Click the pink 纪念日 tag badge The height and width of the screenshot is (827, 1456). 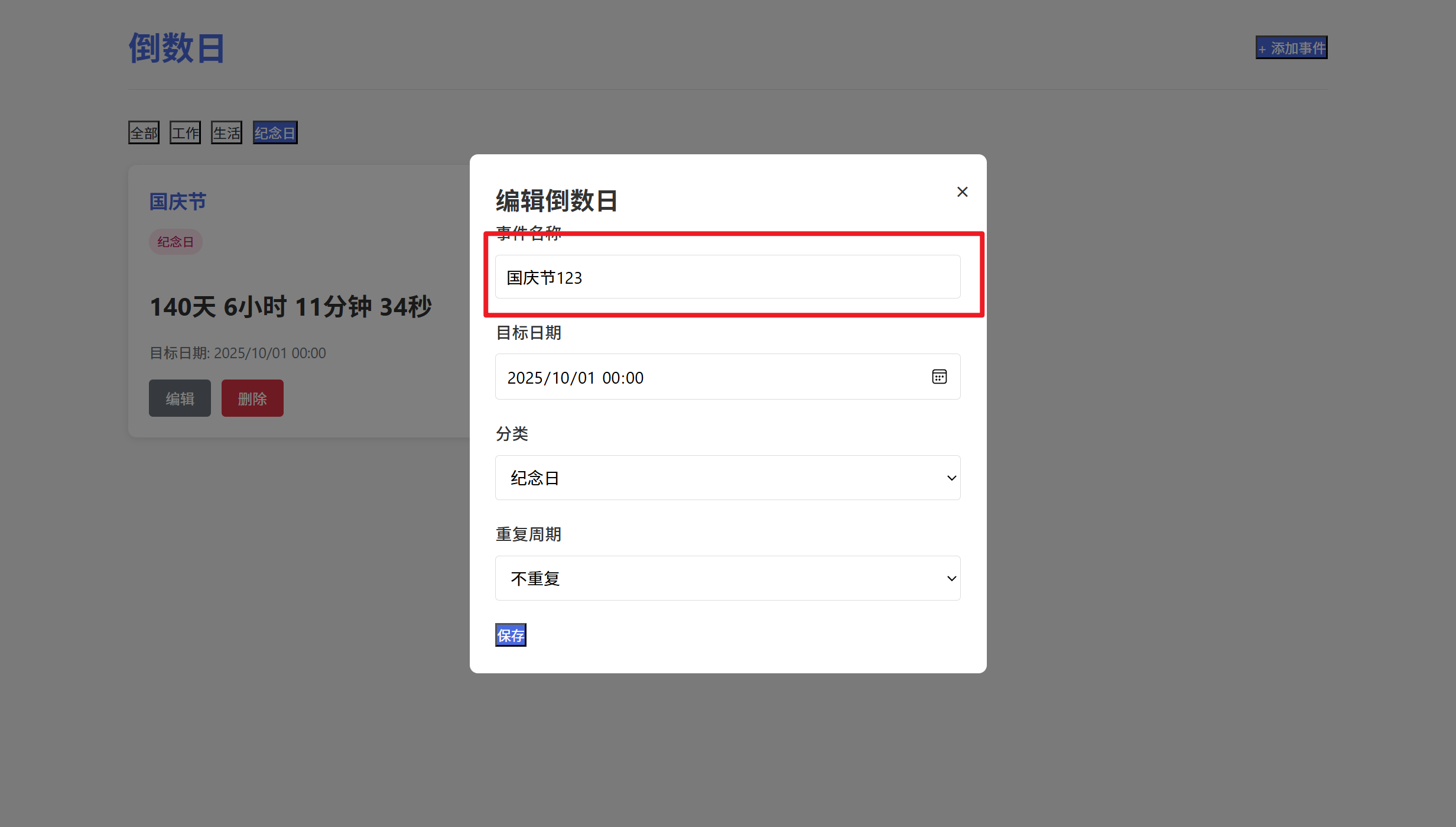175,242
